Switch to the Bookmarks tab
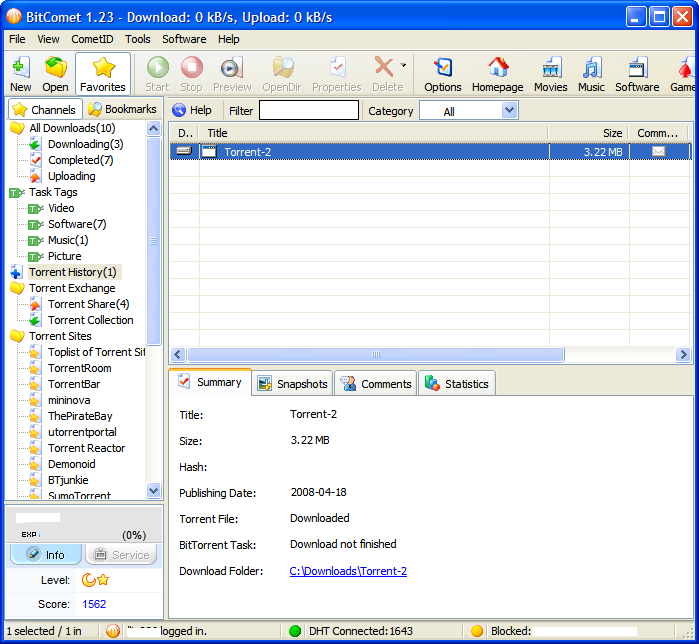The width and height of the screenshot is (699, 644). 122,109
